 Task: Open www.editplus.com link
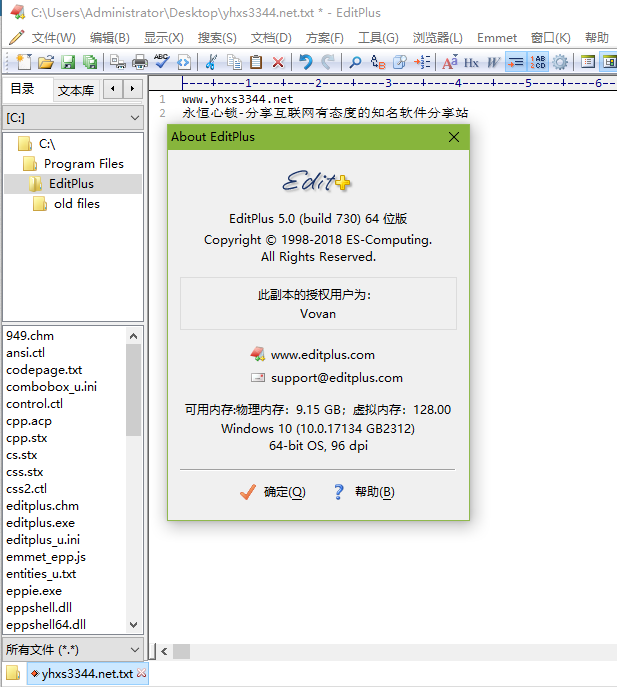click(323, 354)
